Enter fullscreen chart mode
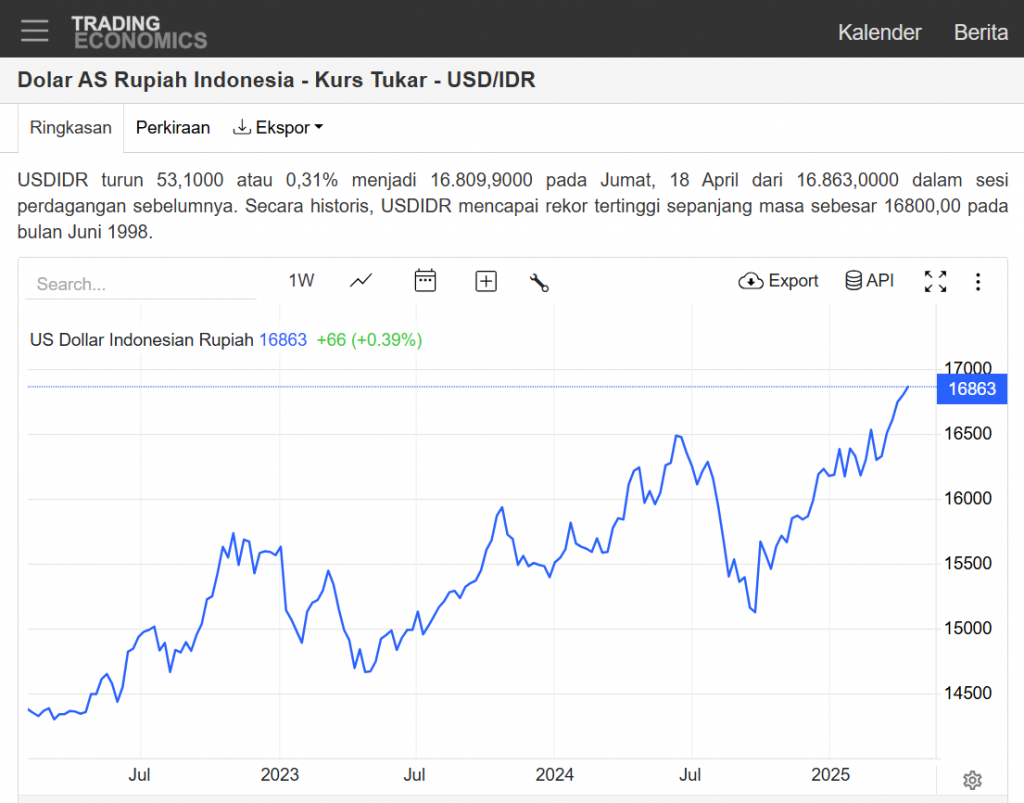1024x803 pixels. click(935, 281)
